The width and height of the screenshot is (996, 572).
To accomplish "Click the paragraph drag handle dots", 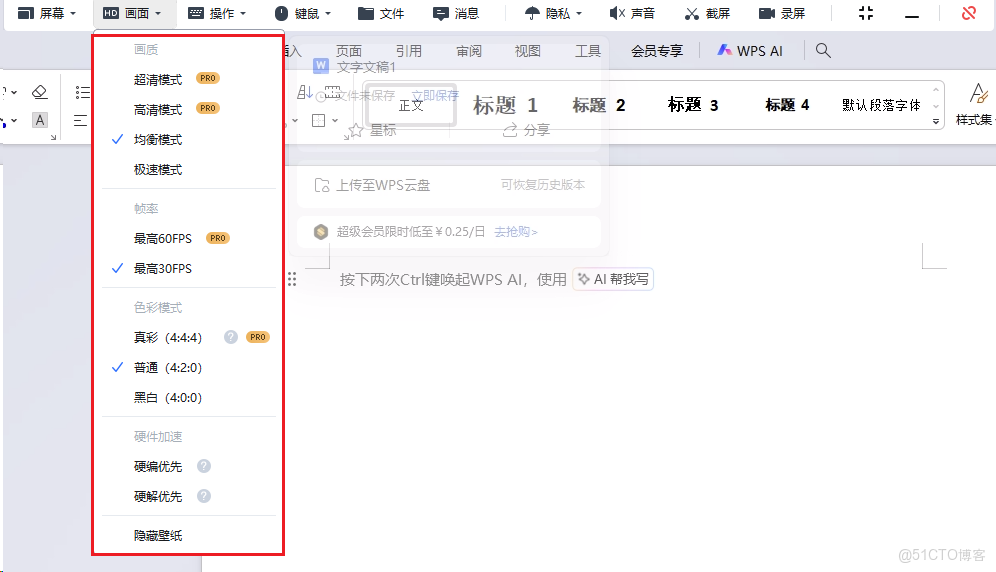I will (x=292, y=279).
